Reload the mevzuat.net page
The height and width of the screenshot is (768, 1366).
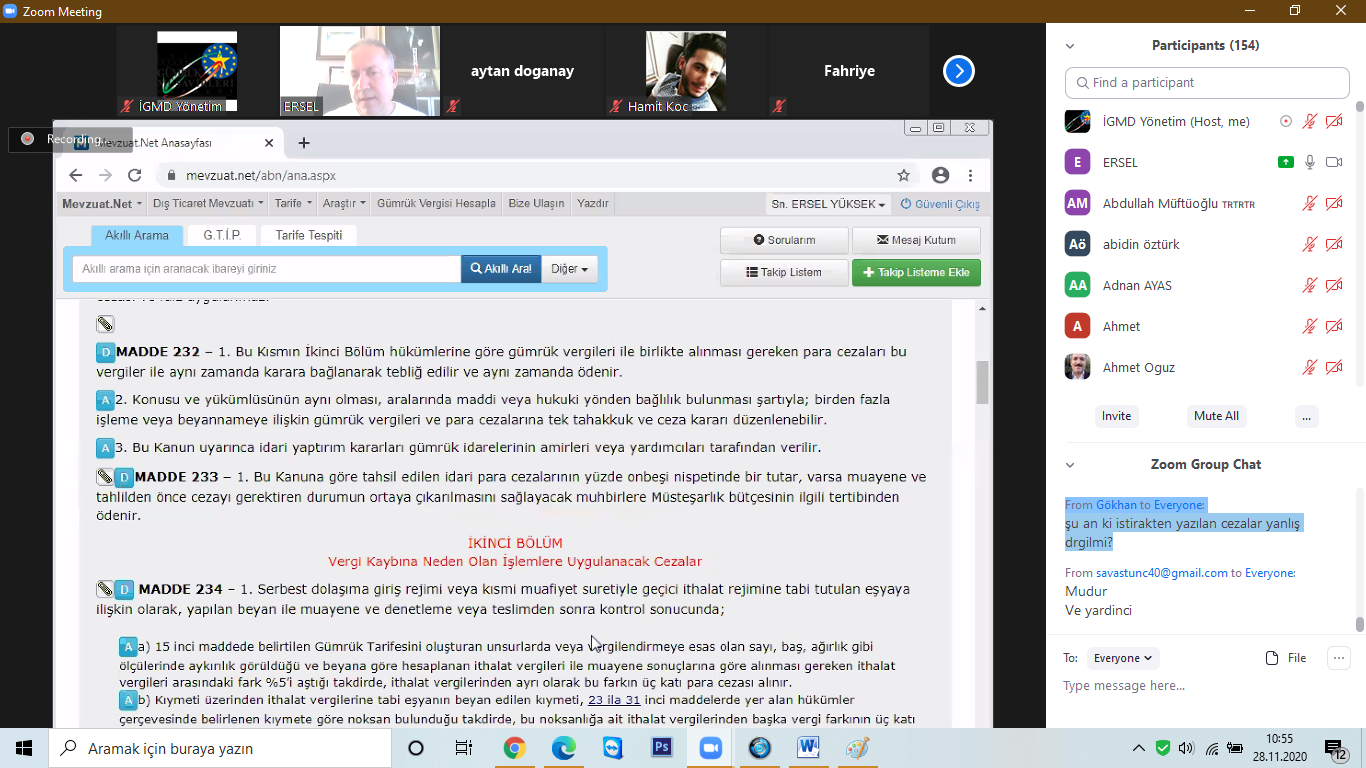134,175
